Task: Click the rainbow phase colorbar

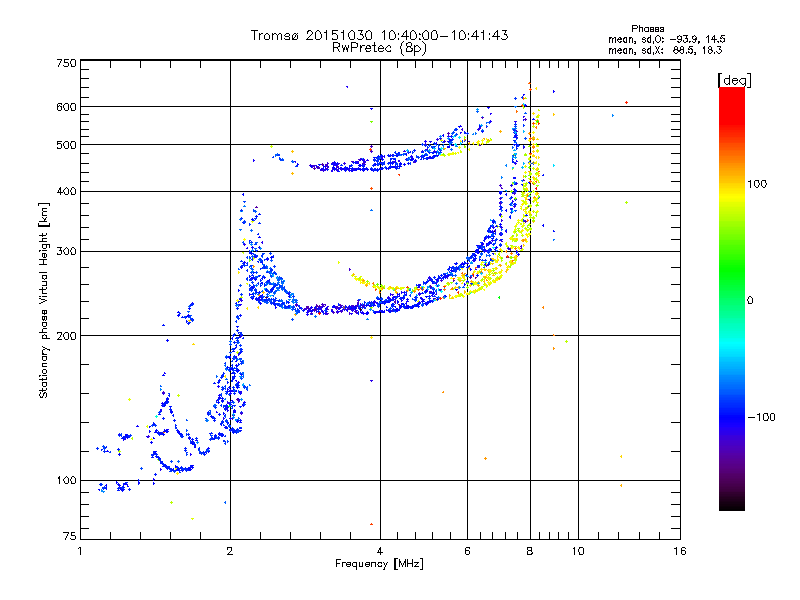Action: (x=732, y=298)
